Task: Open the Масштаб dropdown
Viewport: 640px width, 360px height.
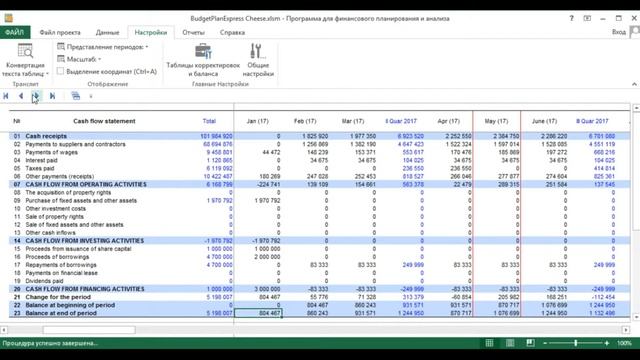Action: pyautogui.click(x=79, y=59)
